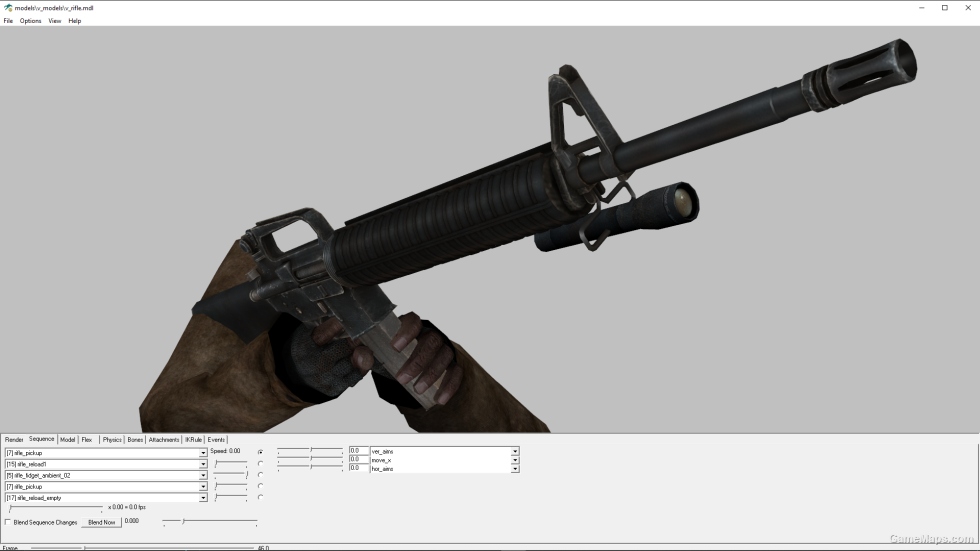980x551 pixels.
Task: Click the ver_aims pose parameter slider
Action: pyautogui.click(x=311, y=450)
